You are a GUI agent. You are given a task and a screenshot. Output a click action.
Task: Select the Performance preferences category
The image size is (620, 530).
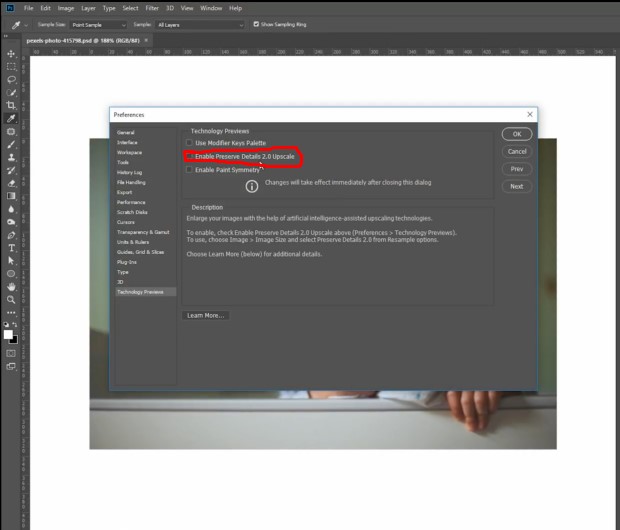click(131, 202)
